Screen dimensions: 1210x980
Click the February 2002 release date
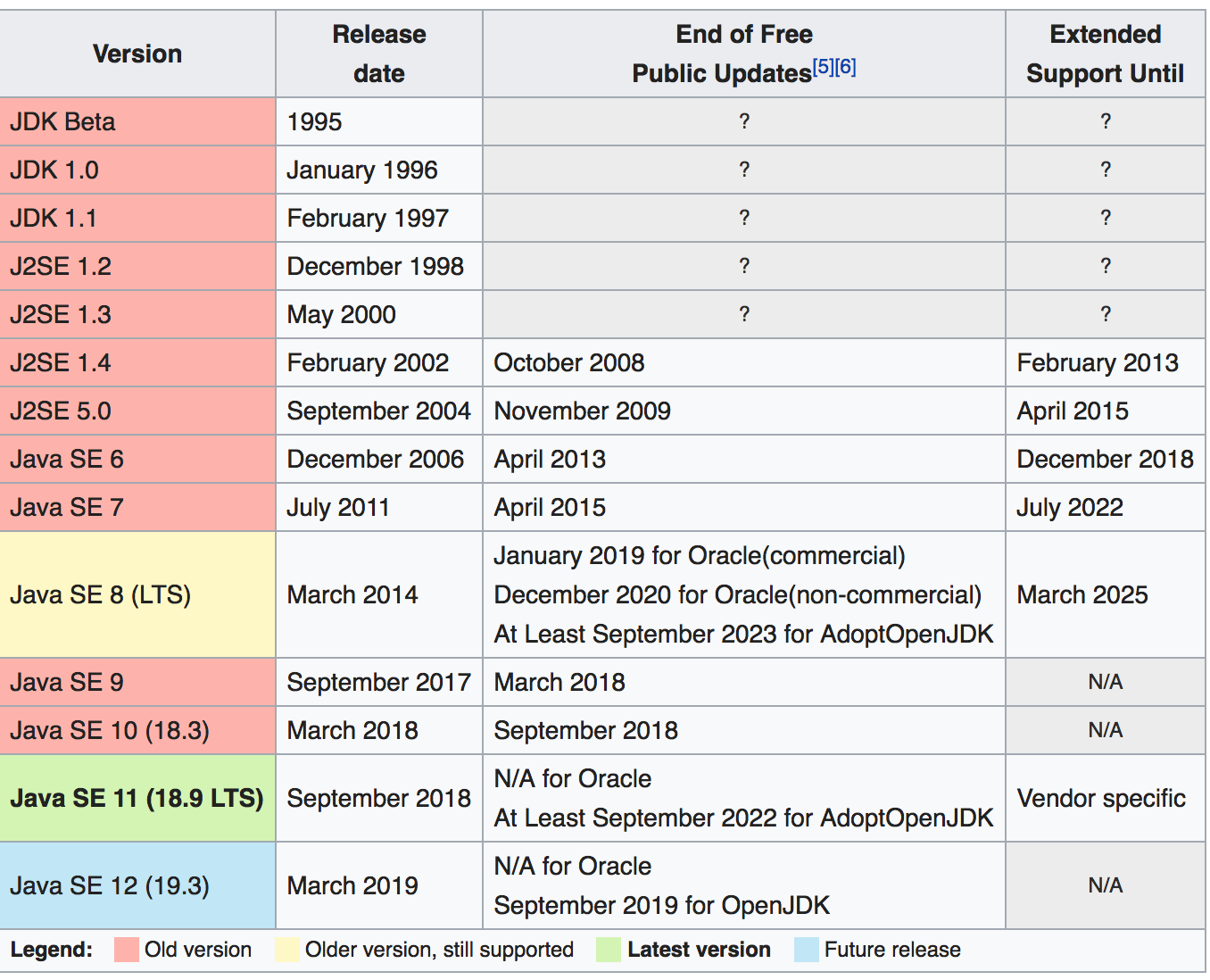click(x=368, y=362)
